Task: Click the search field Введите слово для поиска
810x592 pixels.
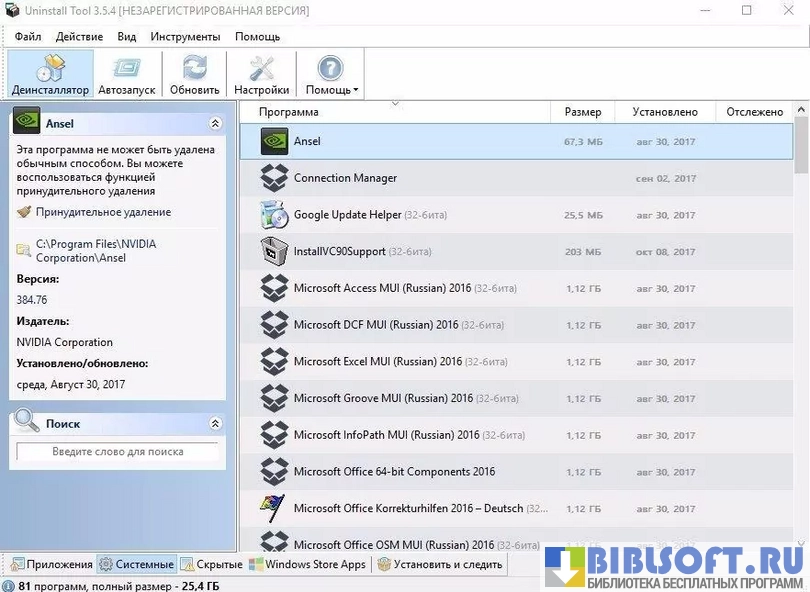Action: [x=117, y=452]
